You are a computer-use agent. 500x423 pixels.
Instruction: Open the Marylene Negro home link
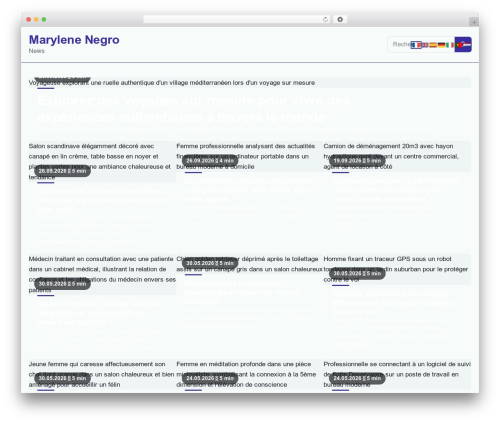(x=74, y=40)
